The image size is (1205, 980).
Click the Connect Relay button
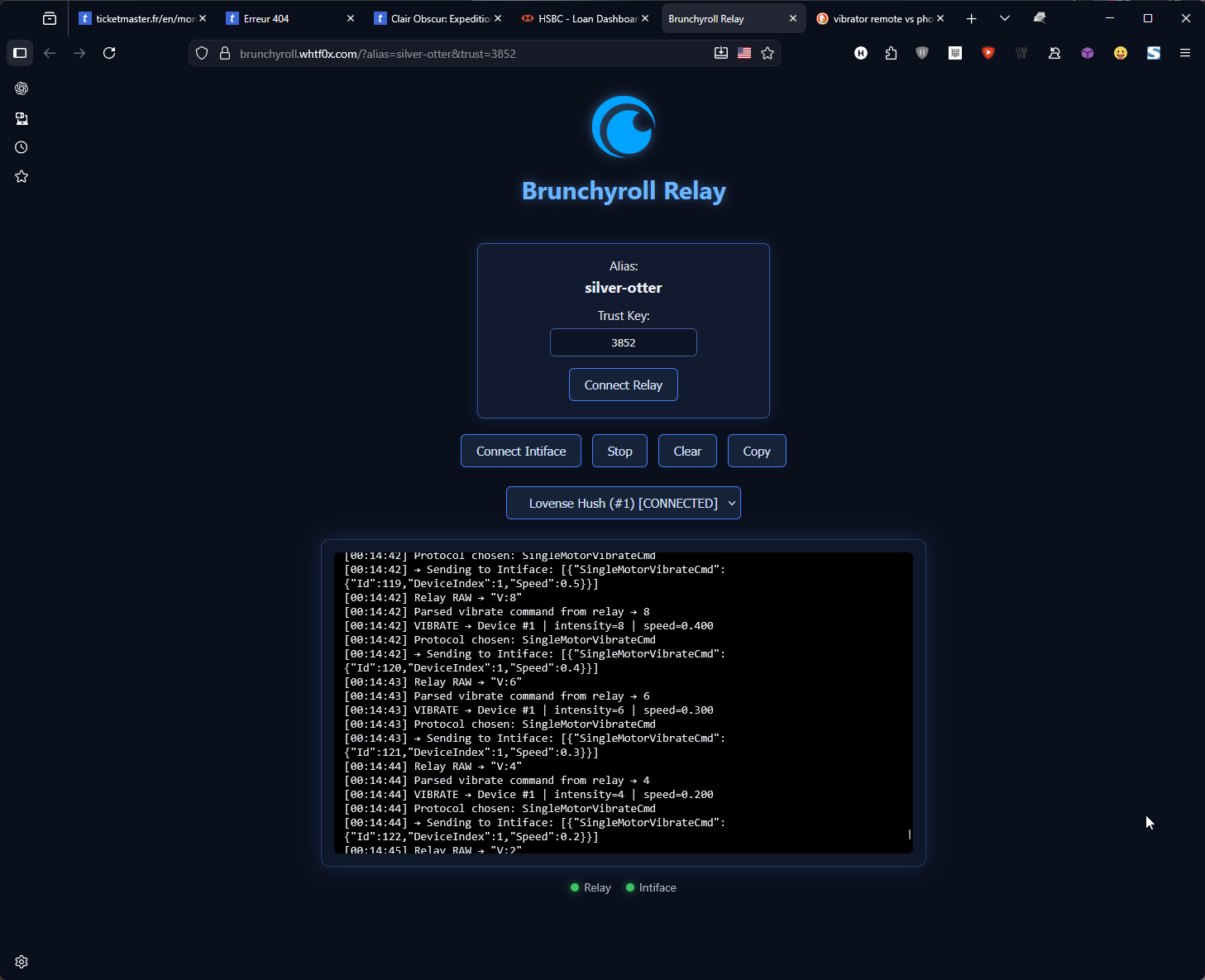point(623,385)
